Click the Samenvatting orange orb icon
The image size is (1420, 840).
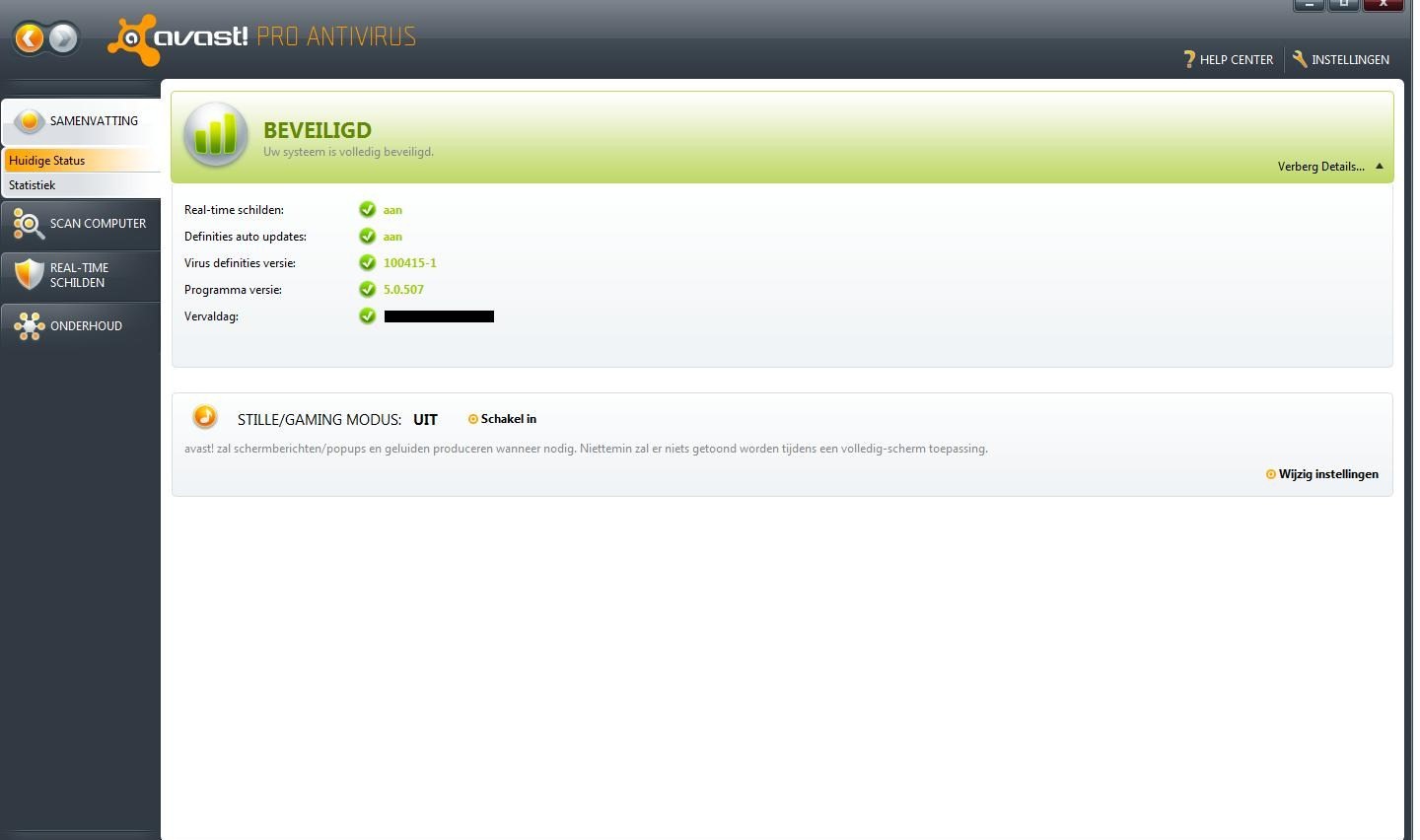30,120
